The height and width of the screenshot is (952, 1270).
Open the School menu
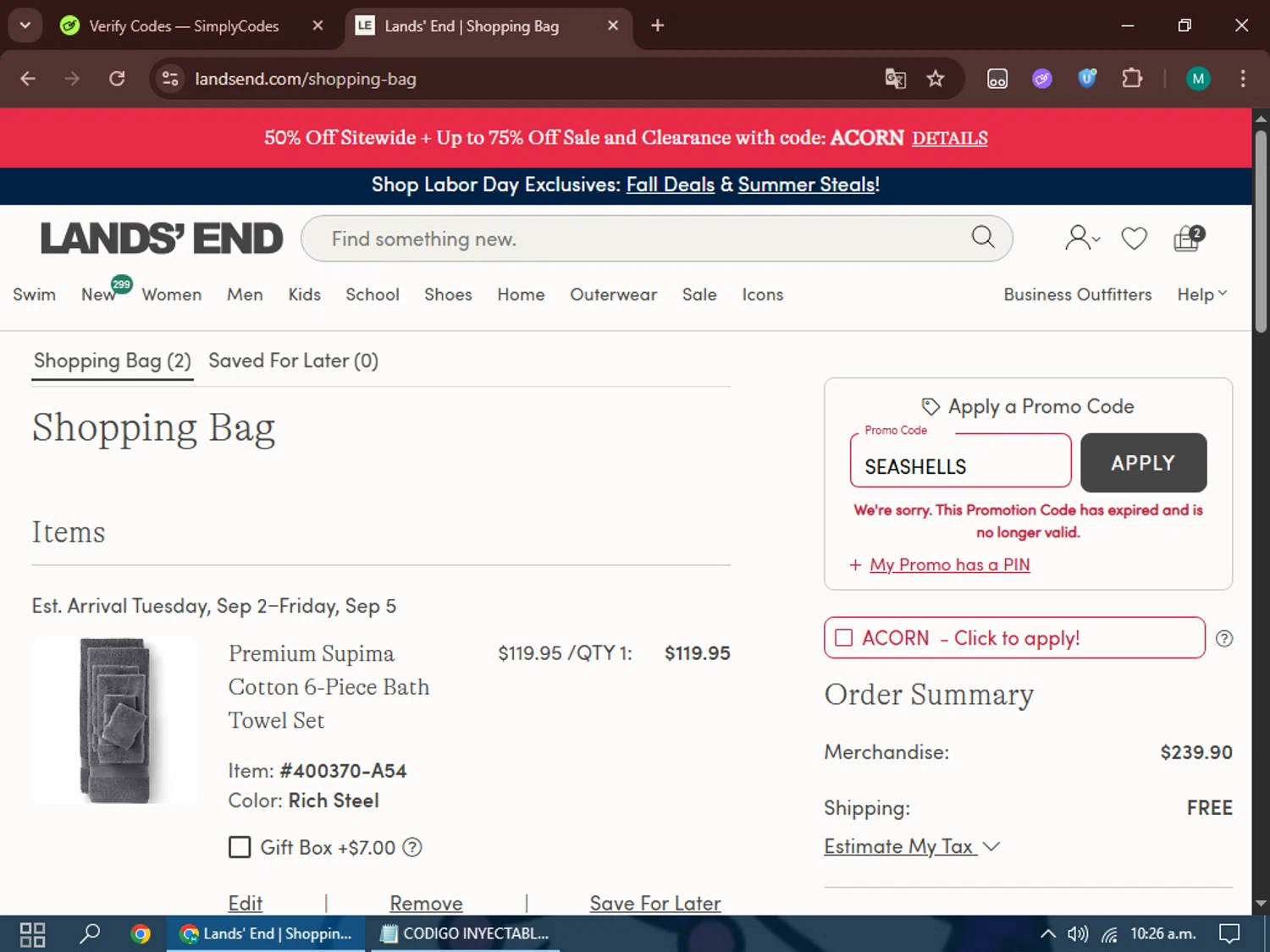tap(372, 294)
